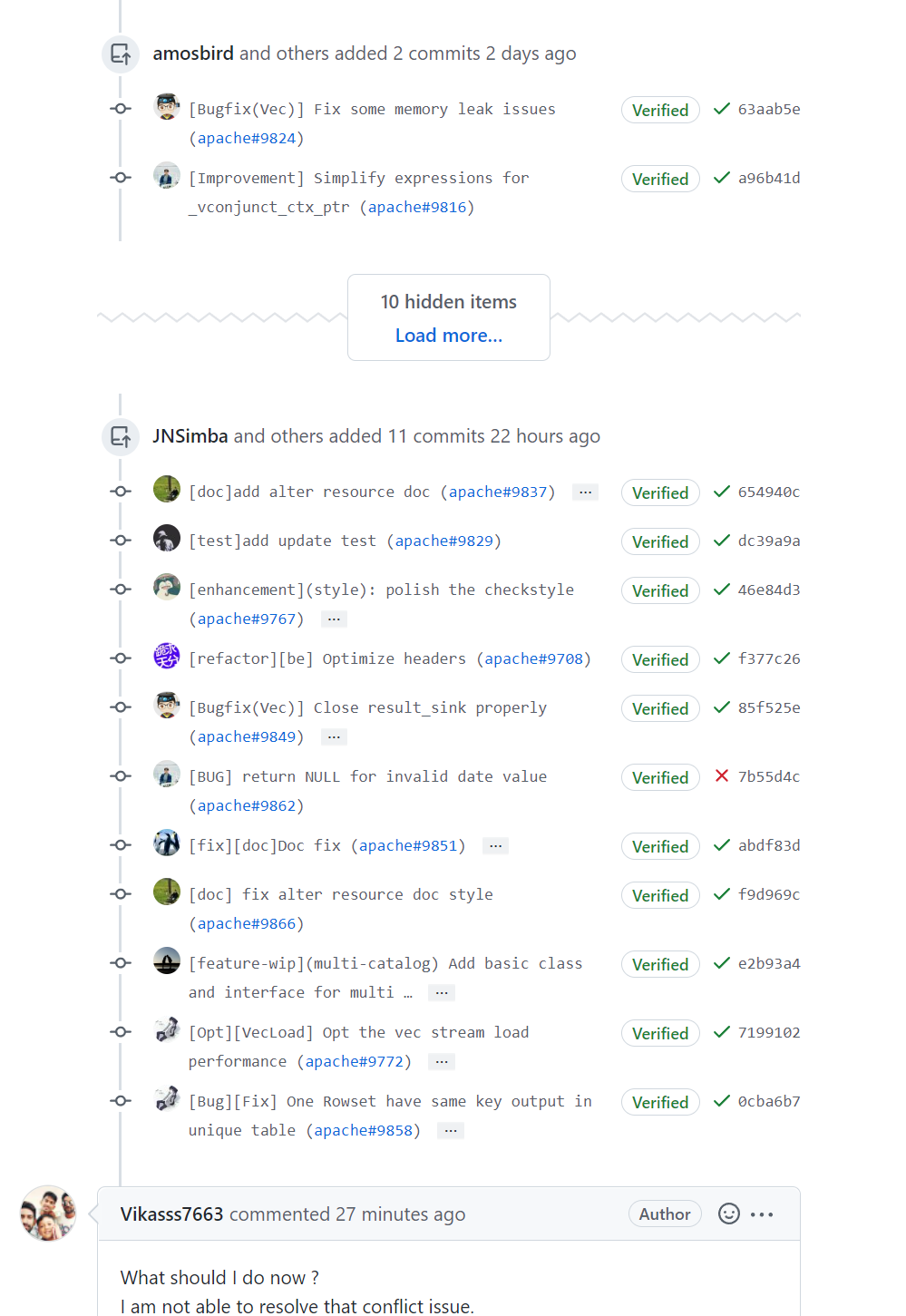
Task: Click Verified badge for commit dc39a9a
Action: [660, 541]
